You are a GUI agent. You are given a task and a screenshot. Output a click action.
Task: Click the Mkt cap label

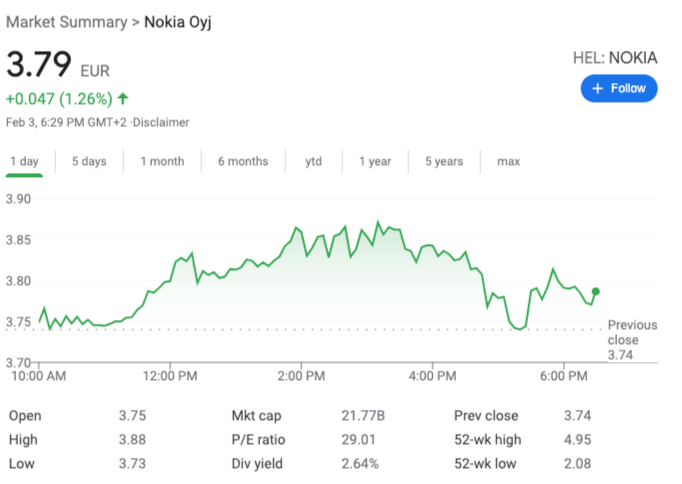point(256,415)
